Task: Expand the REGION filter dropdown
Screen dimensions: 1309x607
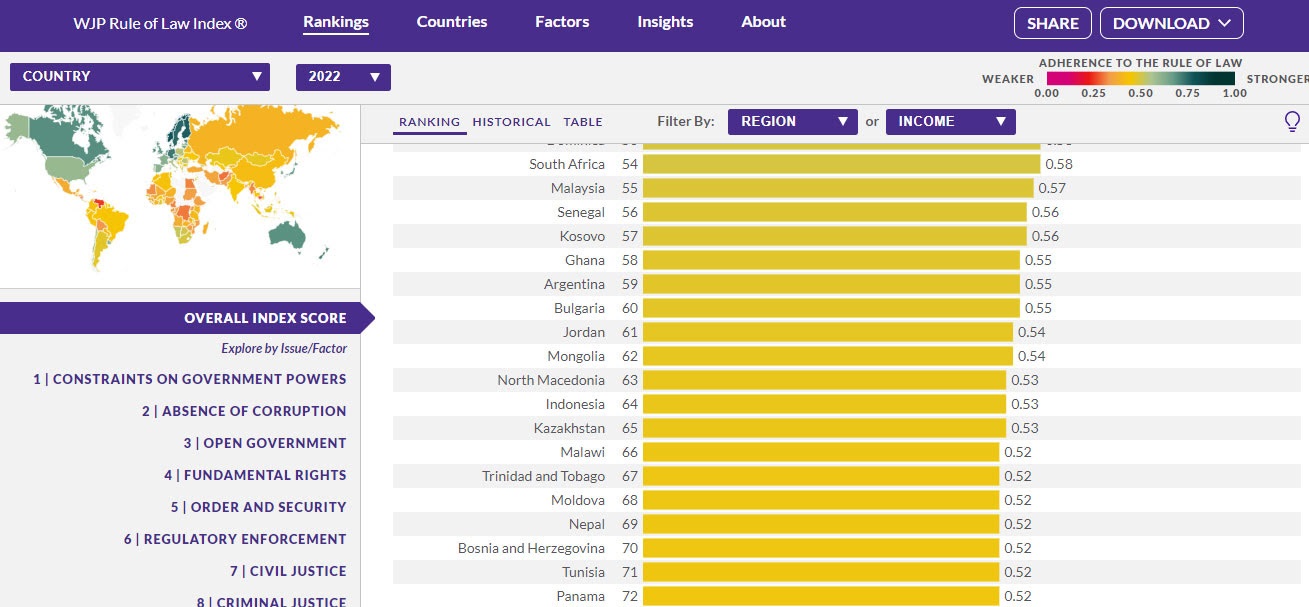Action: tap(792, 122)
